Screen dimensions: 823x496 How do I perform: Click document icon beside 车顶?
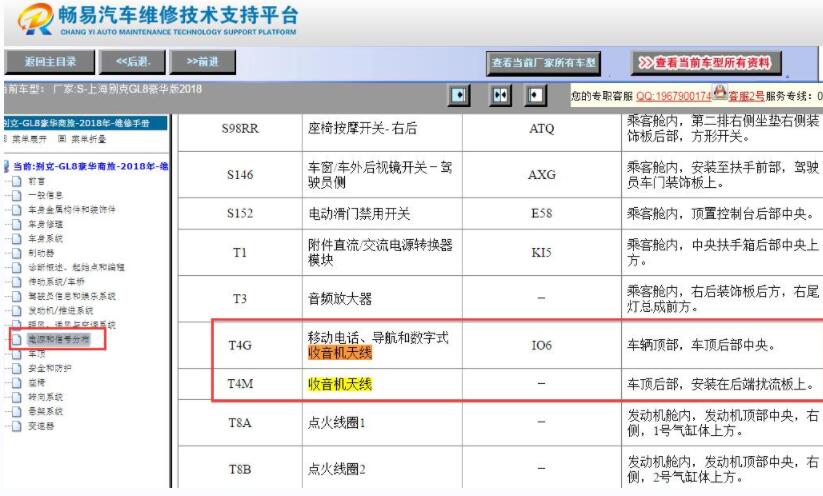tap(15, 354)
